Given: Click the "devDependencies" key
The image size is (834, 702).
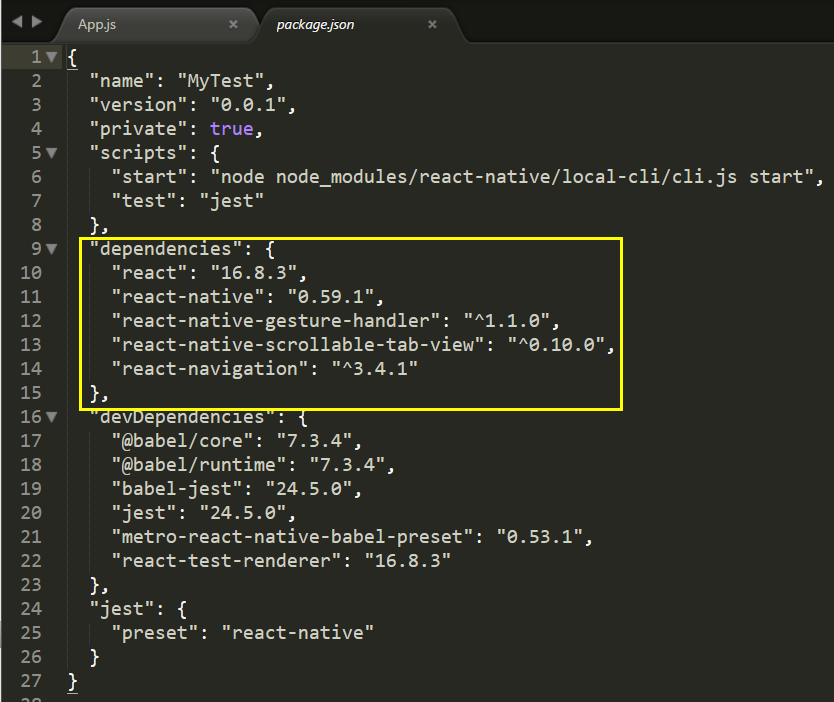Looking at the screenshot, I should 182,417.
